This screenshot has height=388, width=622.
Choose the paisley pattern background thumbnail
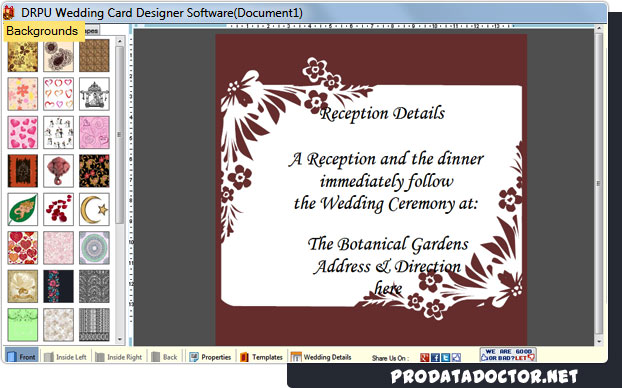pos(58,56)
